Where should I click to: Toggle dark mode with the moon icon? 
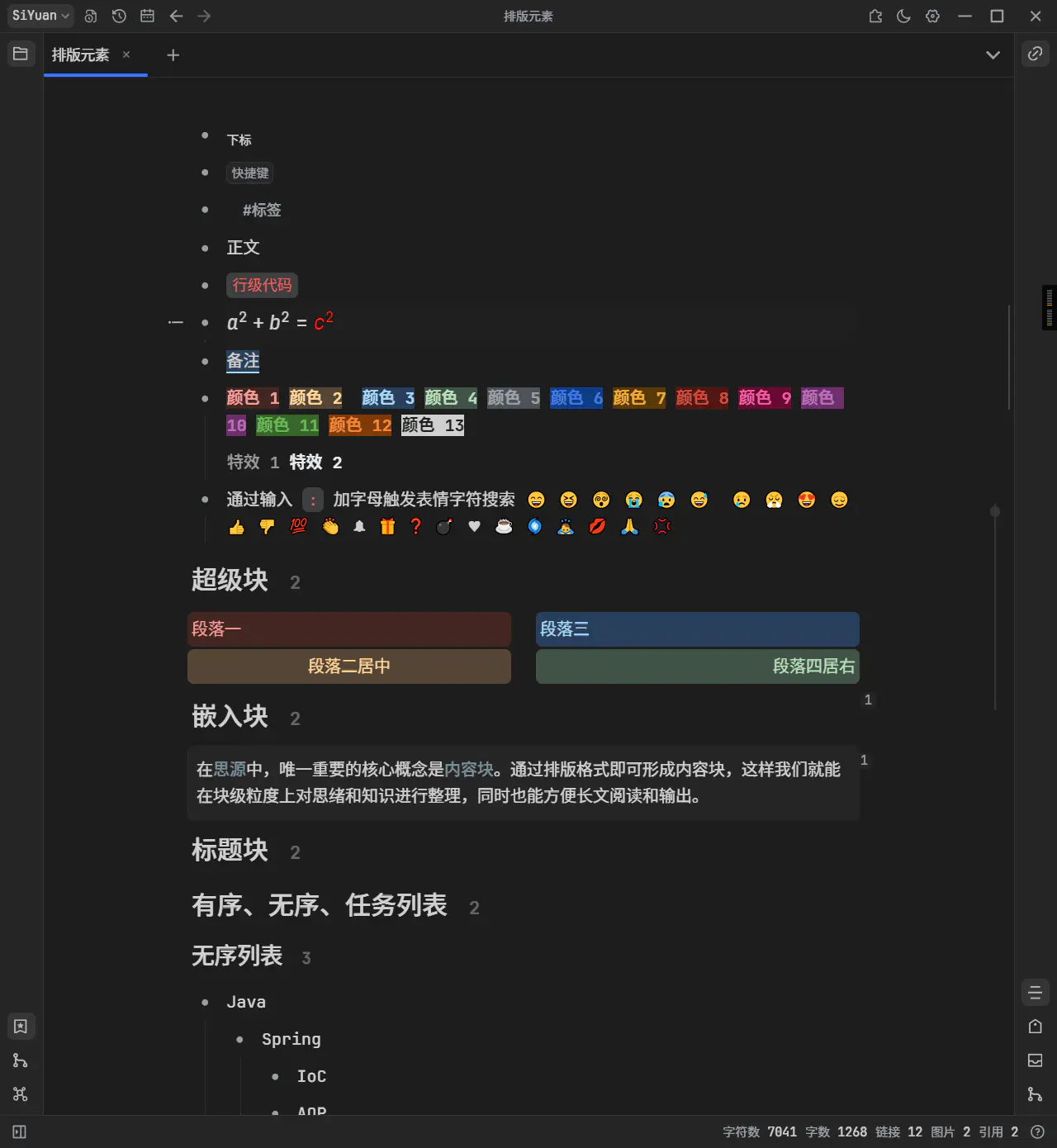pyautogui.click(x=903, y=16)
